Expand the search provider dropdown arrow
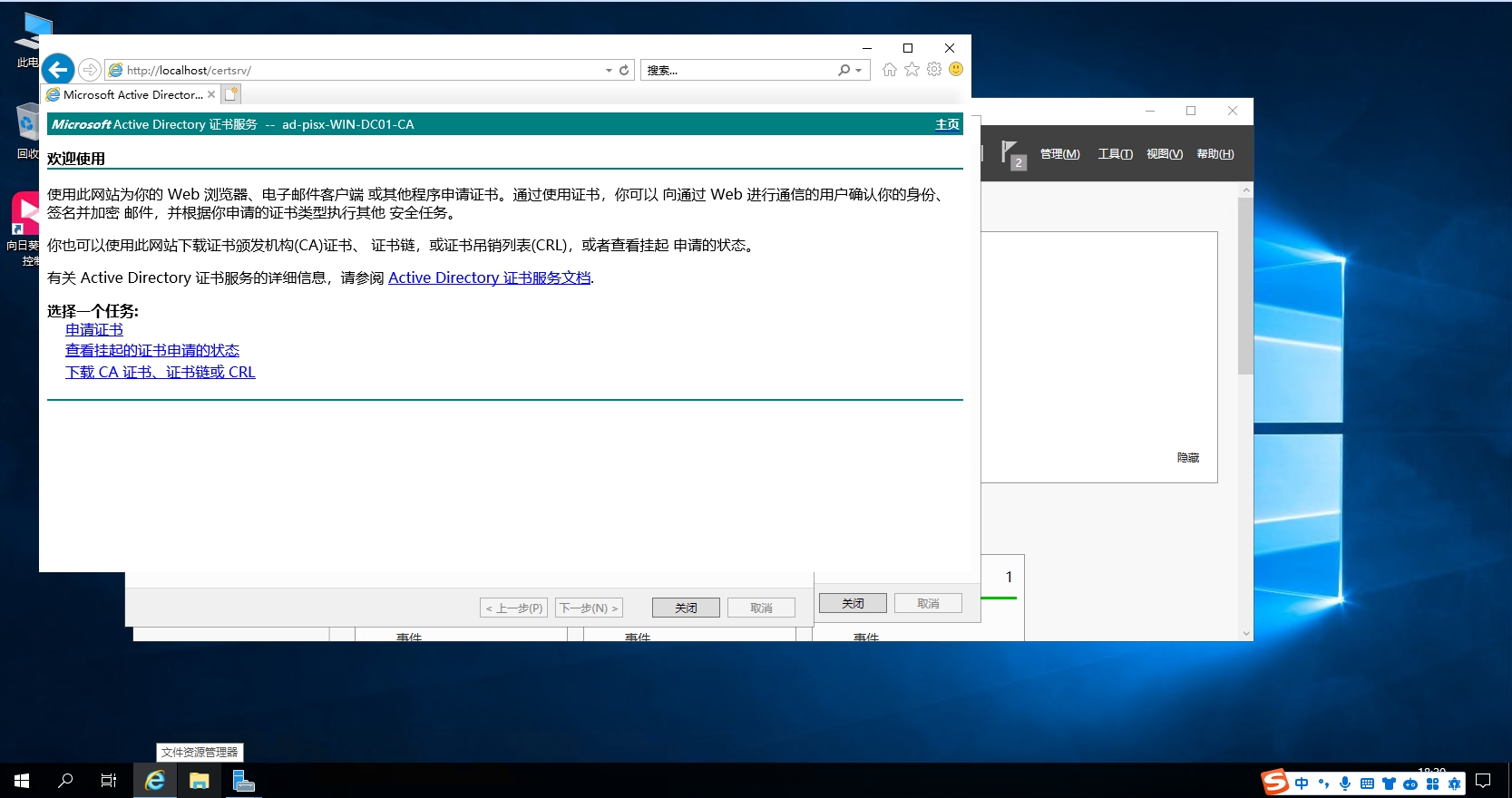The height and width of the screenshot is (798, 1512). [x=858, y=71]
